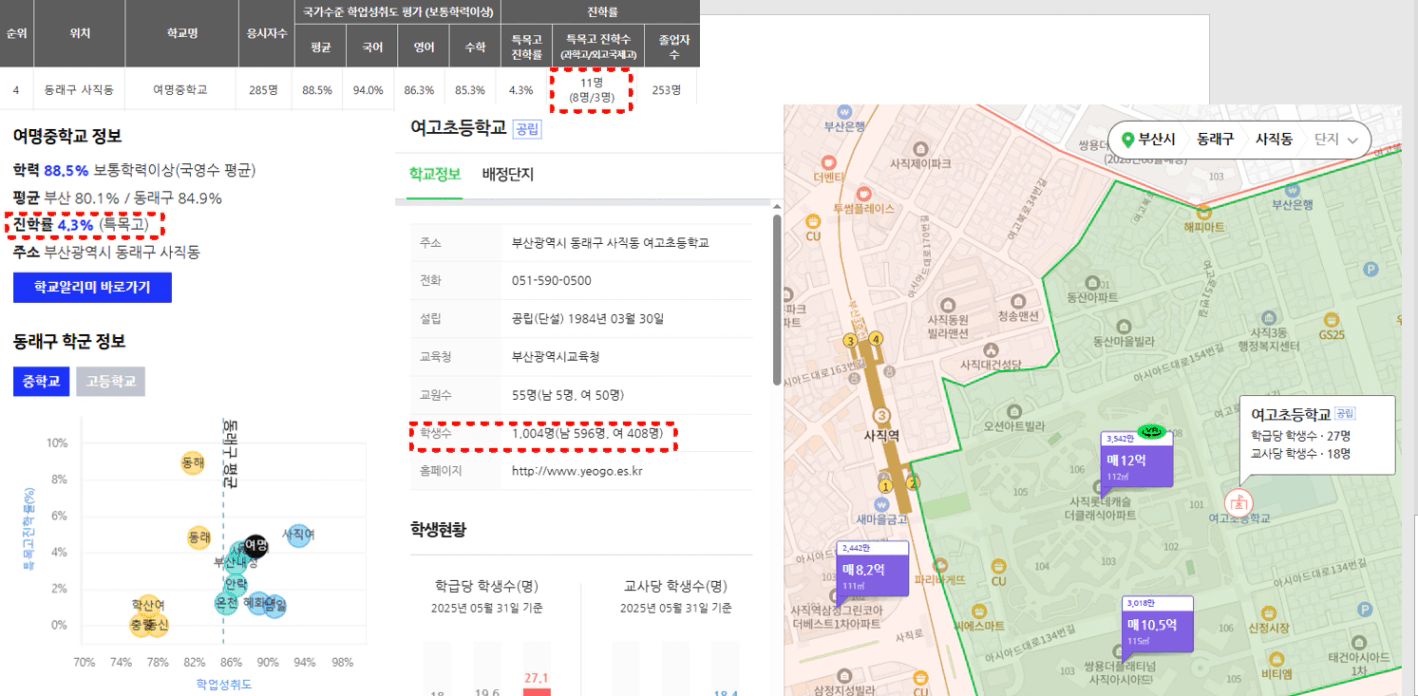The image size is (1418, 696).
Task: Select the 해피마트 store icon
Action: coord(1204,212)
